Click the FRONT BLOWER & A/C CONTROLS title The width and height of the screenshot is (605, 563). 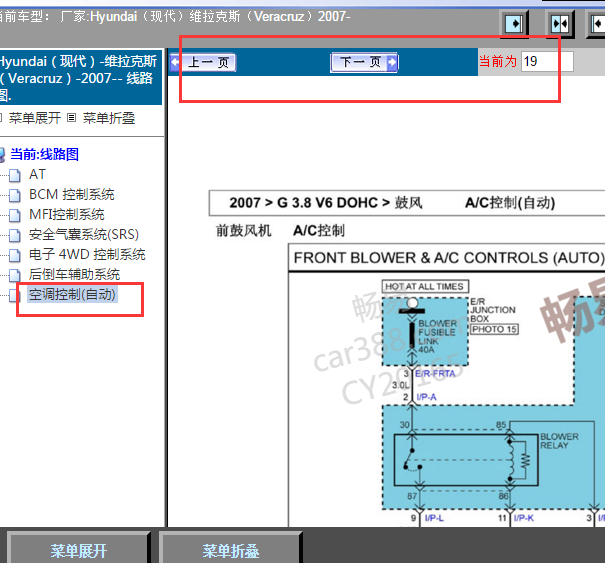pos(449,258)
